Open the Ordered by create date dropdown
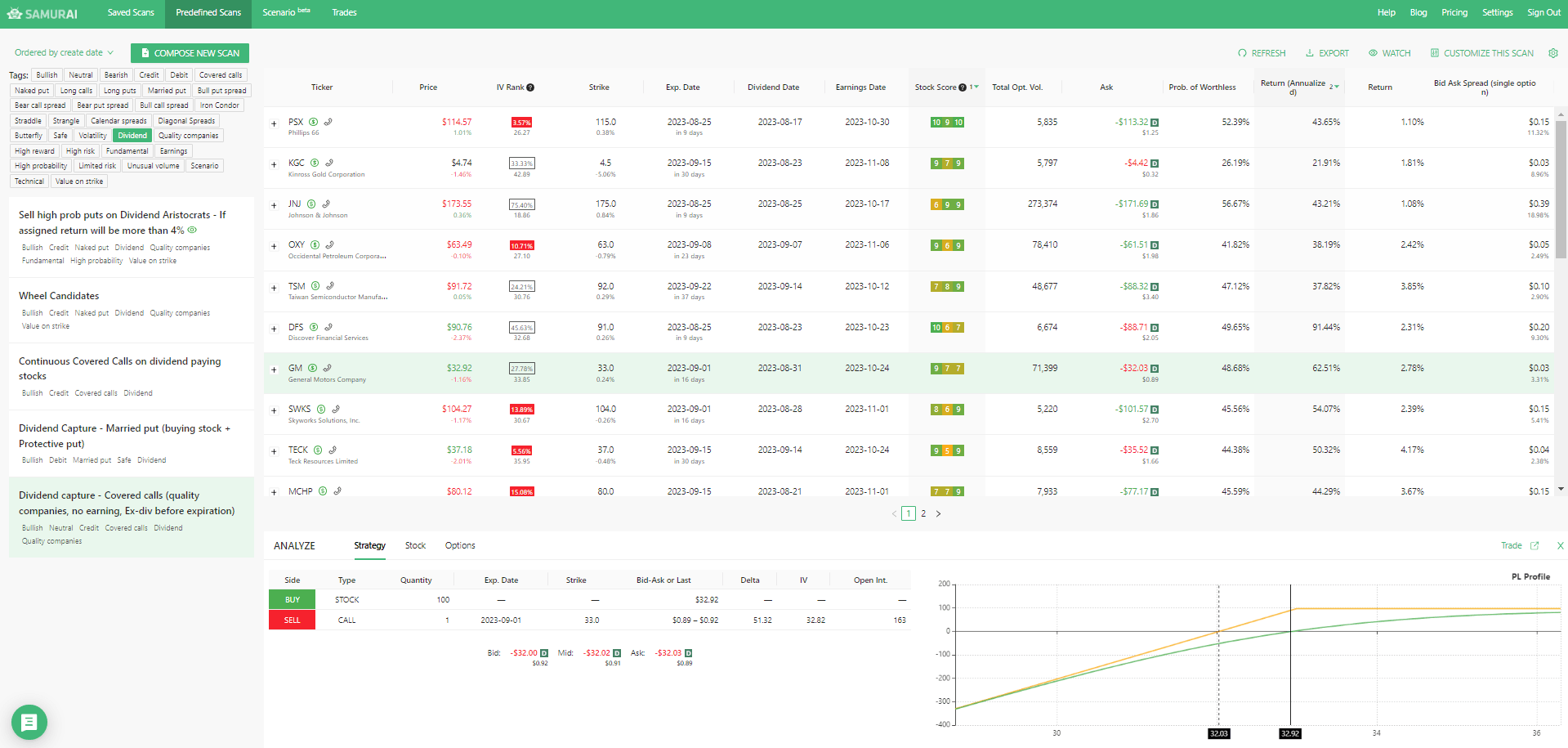The image size is (1568, 748). 64,52
